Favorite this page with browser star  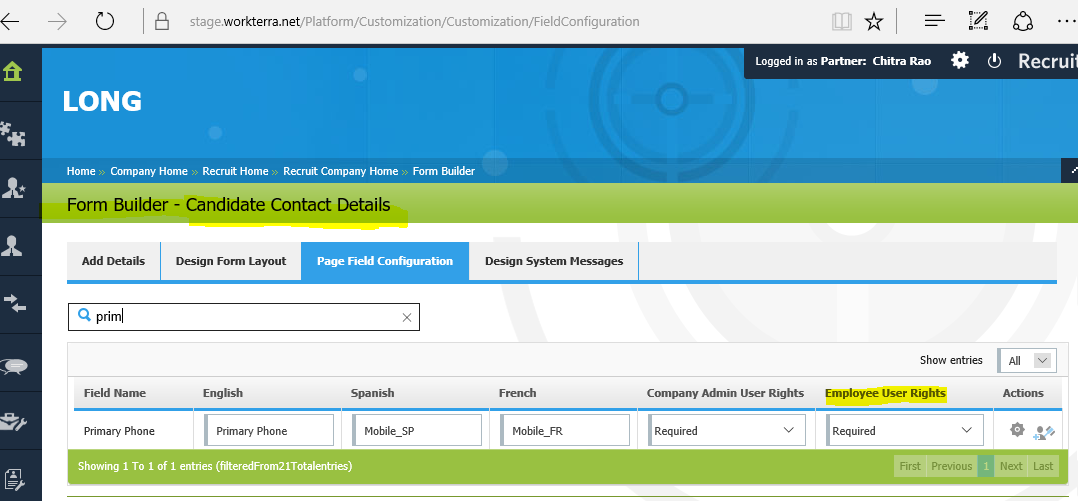coord(873,21)
